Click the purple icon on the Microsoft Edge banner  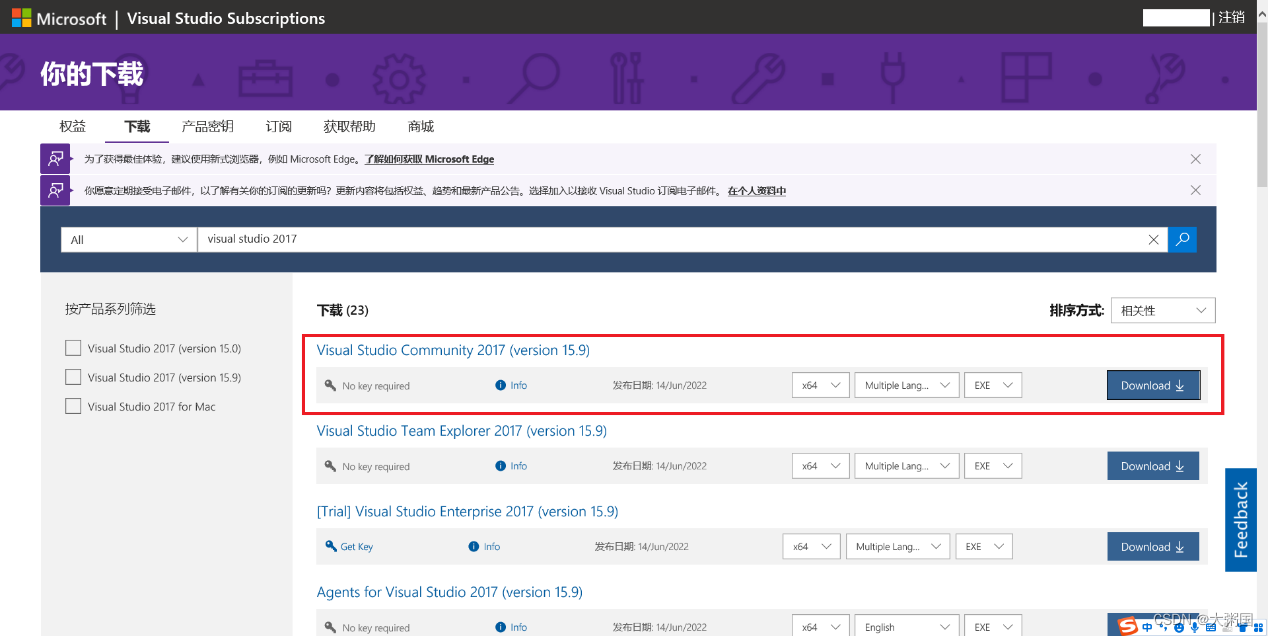[55, 159]
